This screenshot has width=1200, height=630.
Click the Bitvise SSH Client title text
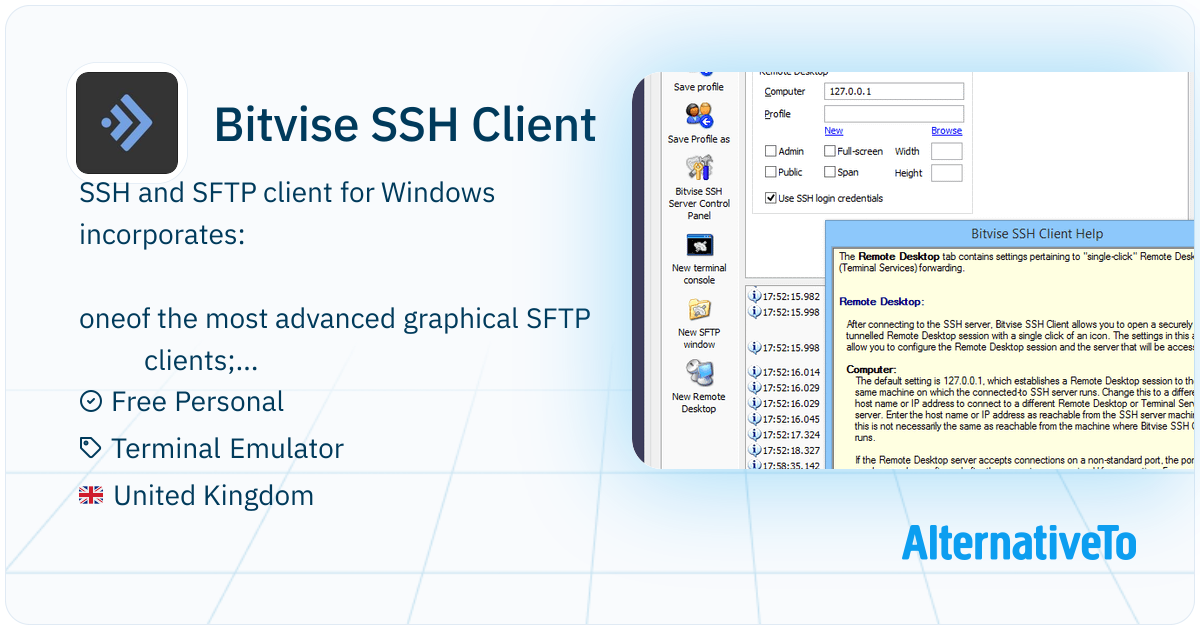tap(405, 125)
